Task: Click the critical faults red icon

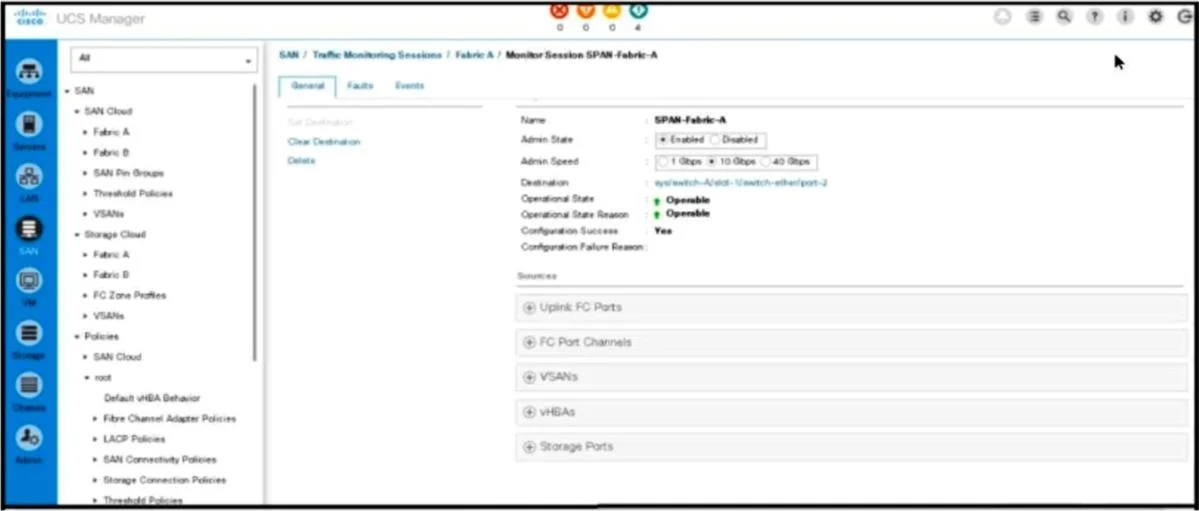Action: [x=560, y=10]
